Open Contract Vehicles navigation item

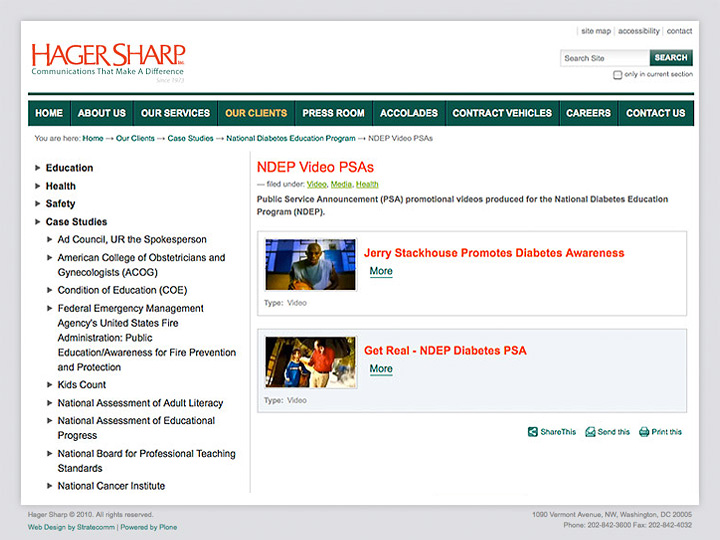tap(501, 113)
